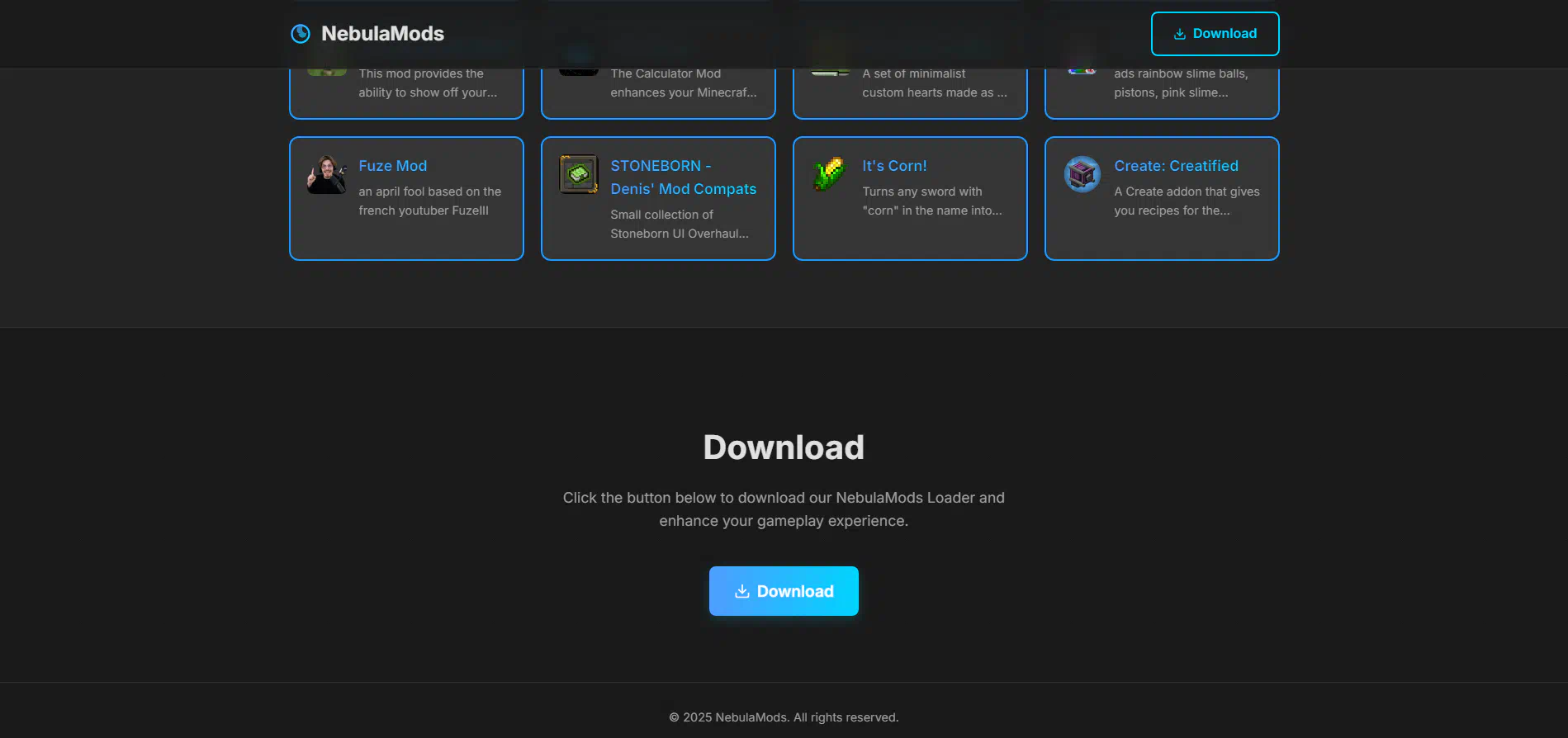Click the header Download button

click(1215, 34)
